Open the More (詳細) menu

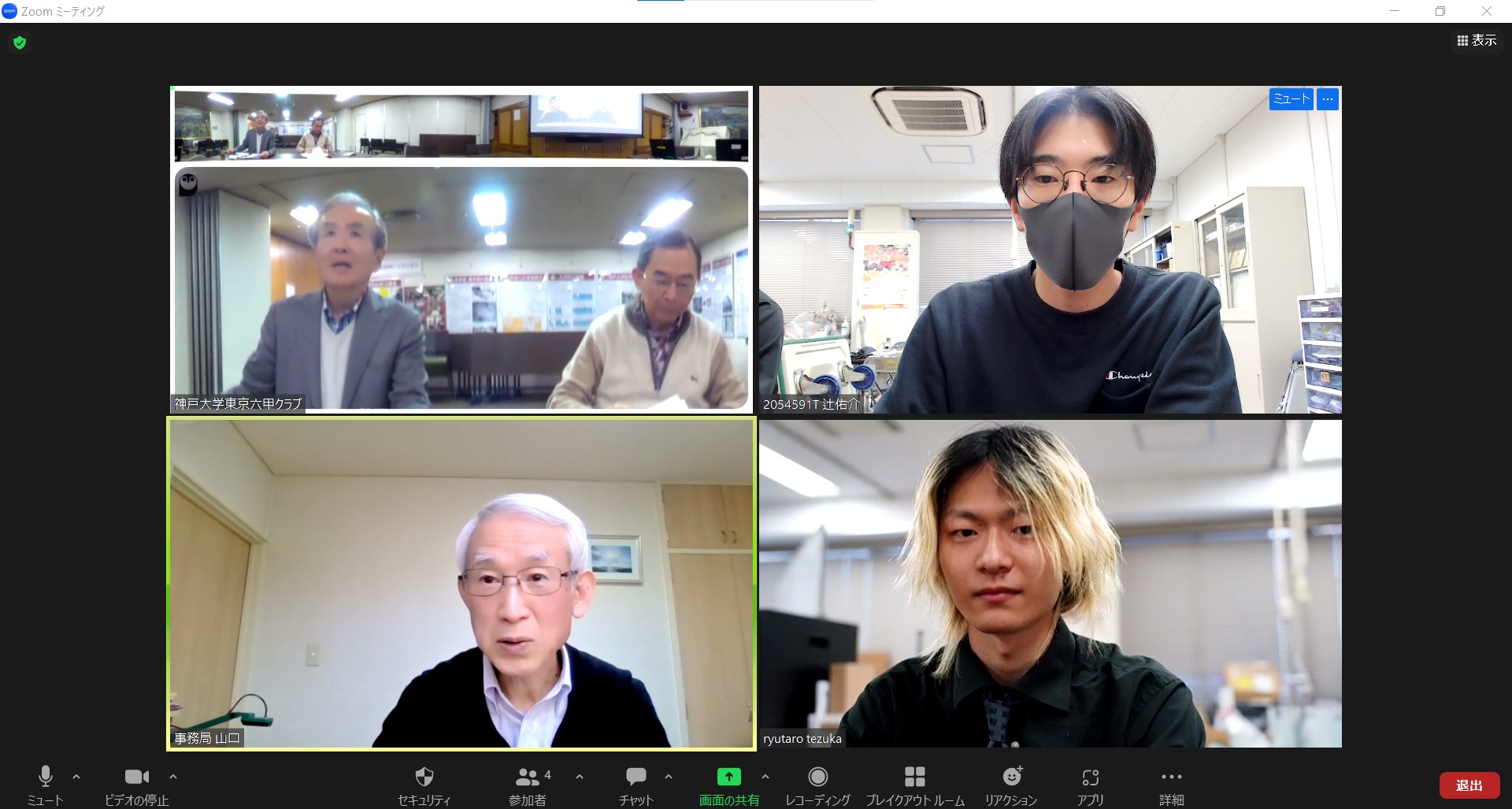coord(1171,785)
